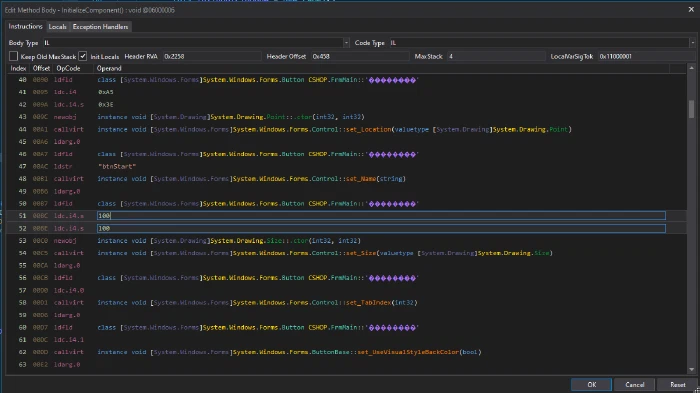Switch to the Instructions tab
The height and width of the screenshot is (393, 700).
pos(25,26)
